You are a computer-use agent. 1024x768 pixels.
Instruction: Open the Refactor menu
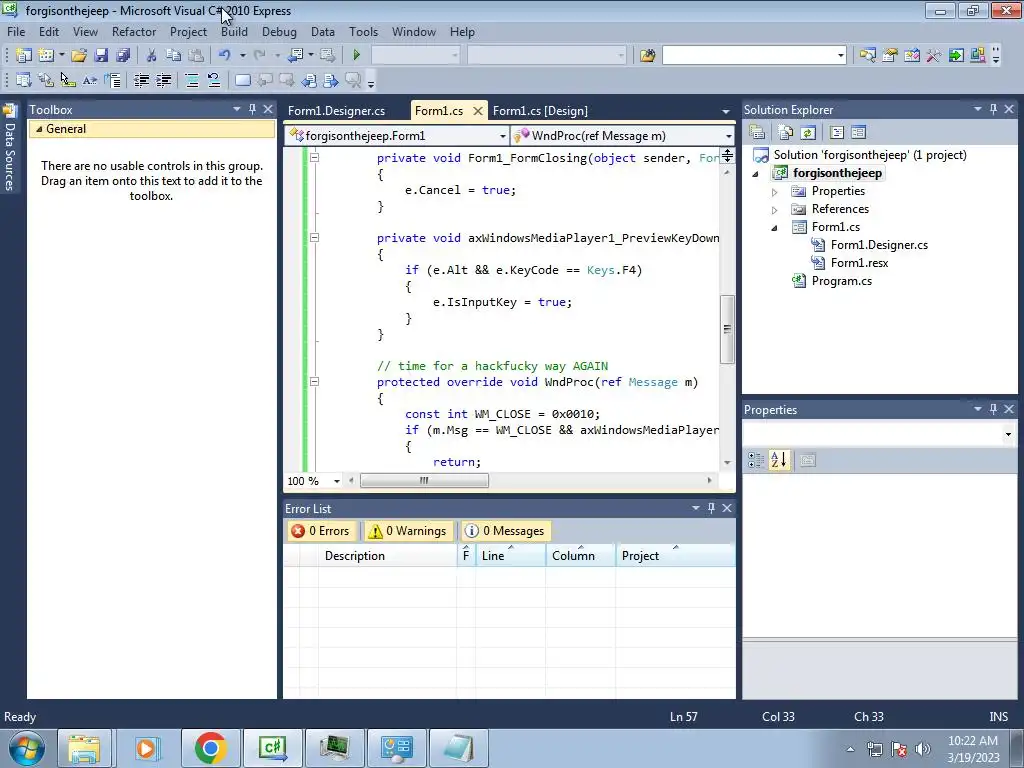click(x=134, y=32)
